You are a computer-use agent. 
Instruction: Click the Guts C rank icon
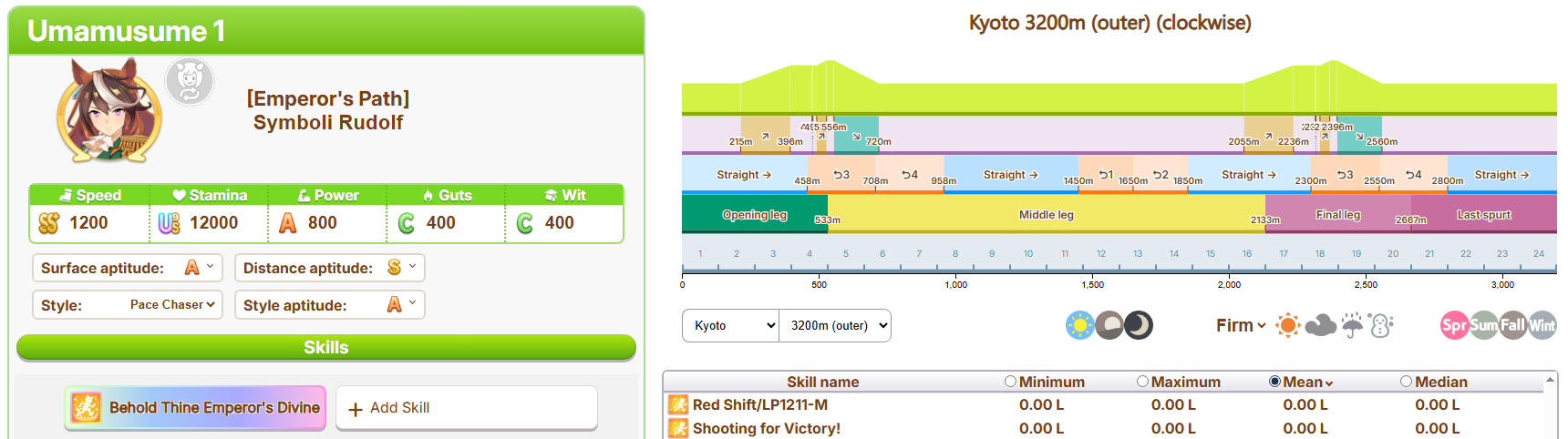407,223
